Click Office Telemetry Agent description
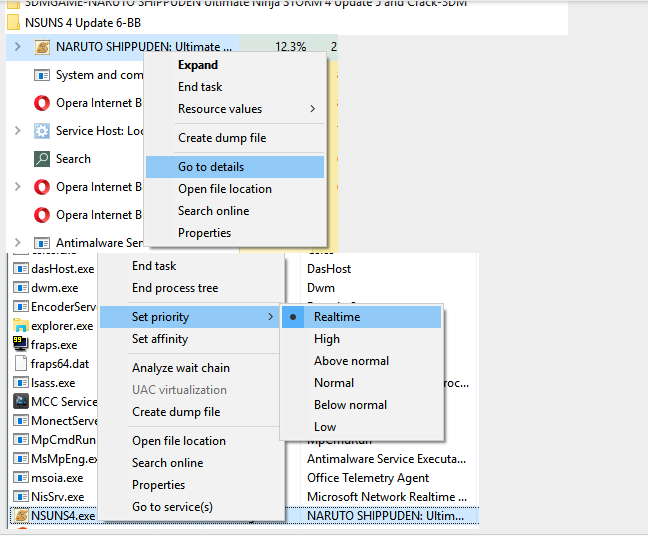This screenshot has height=536, width=648. [368, 478]
